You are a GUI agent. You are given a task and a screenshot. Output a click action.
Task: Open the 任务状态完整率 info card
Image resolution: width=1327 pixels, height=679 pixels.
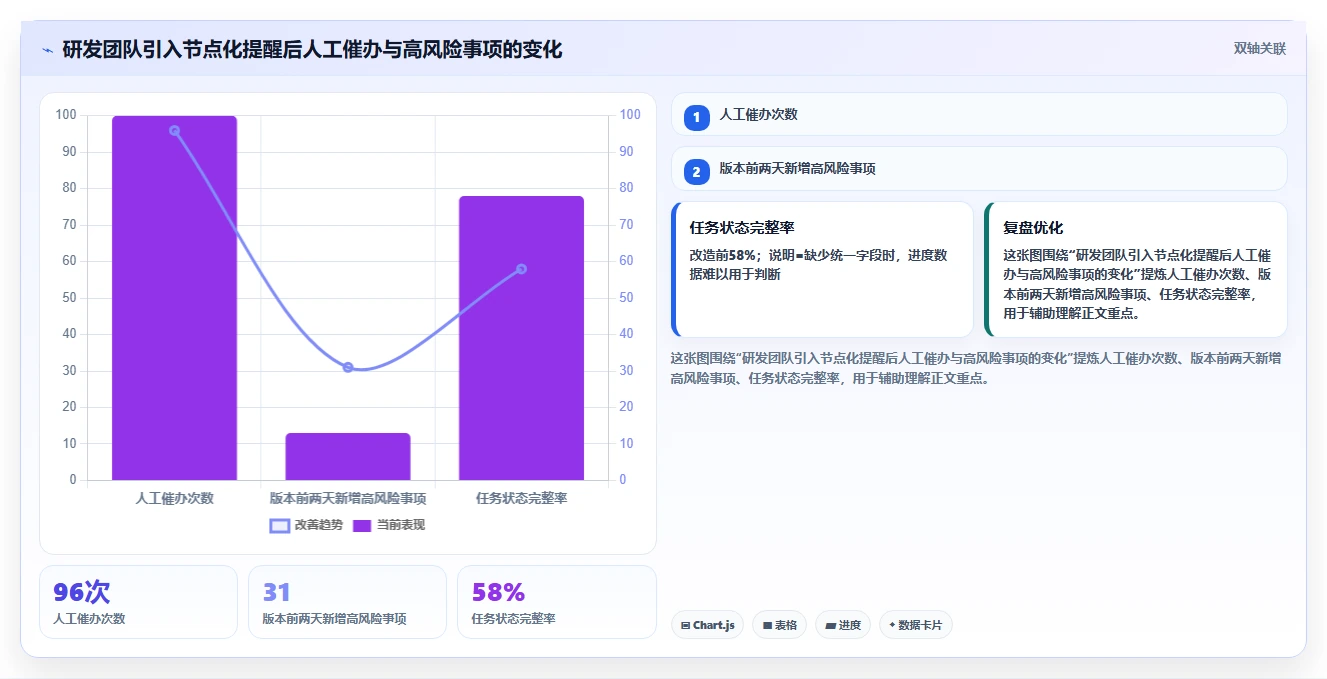[822, 269]
